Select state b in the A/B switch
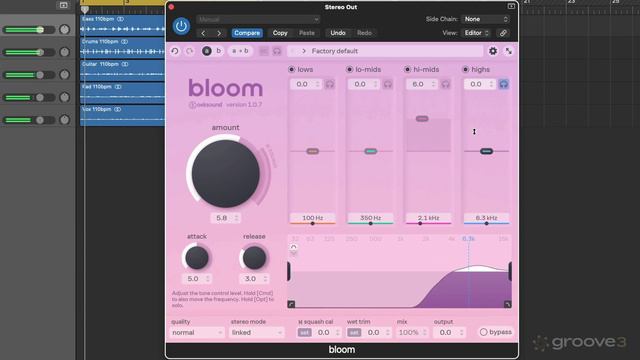Viewport: 640px width, 360px height. [x=218, y=51]
